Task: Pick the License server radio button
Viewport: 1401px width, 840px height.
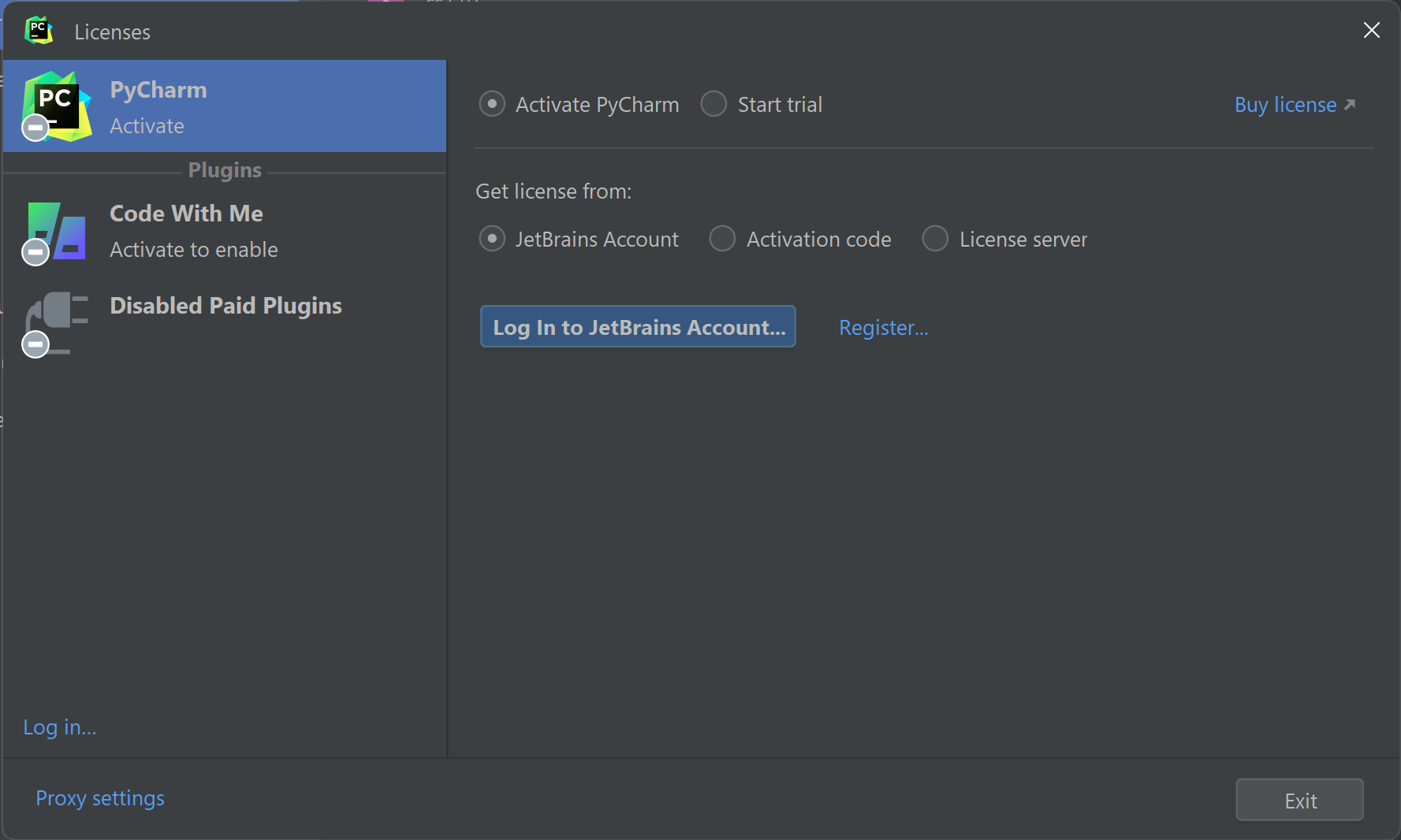Action: [x=935, y=238]
